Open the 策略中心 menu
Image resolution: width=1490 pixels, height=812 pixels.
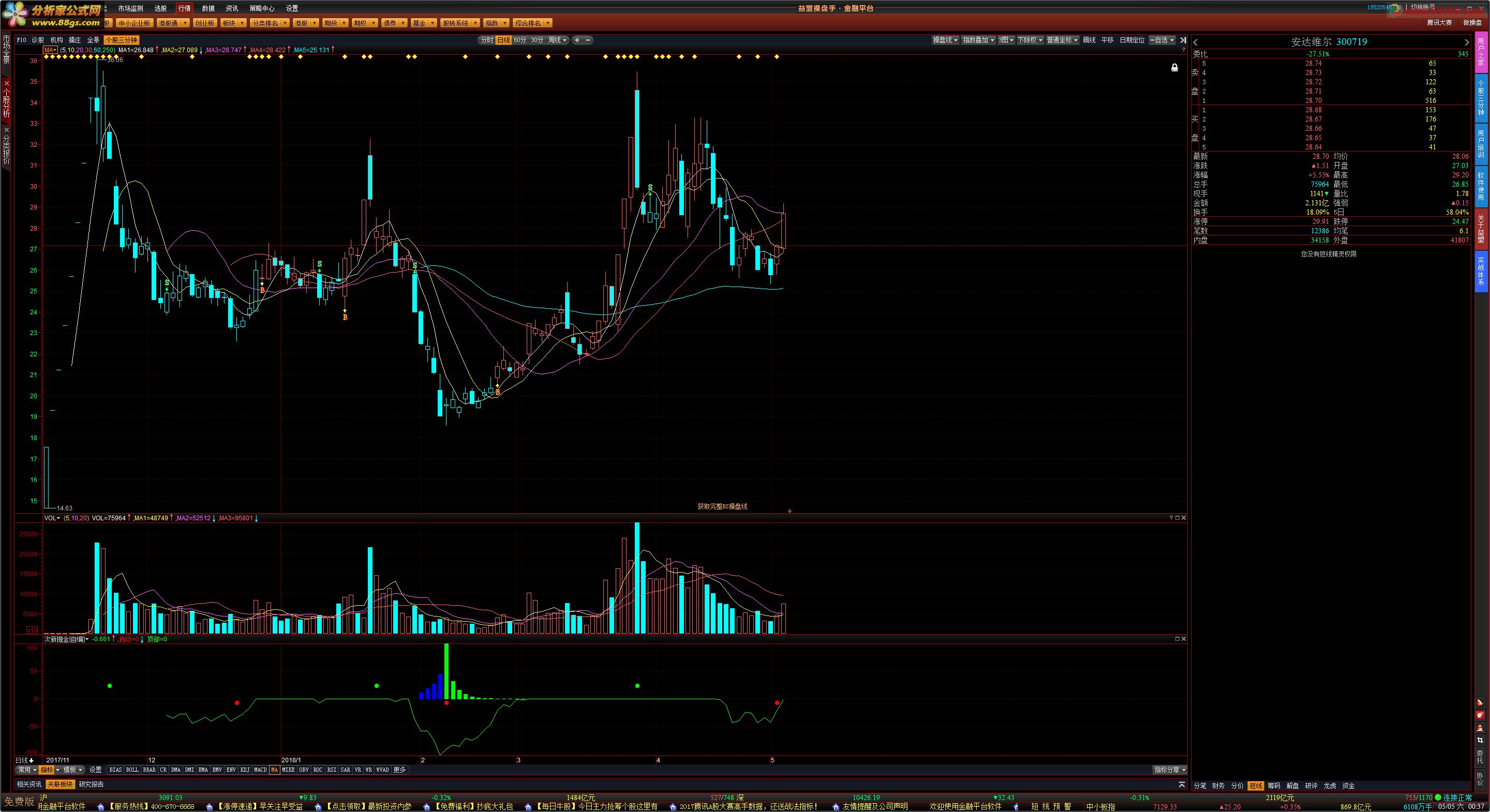click(261, 8)
